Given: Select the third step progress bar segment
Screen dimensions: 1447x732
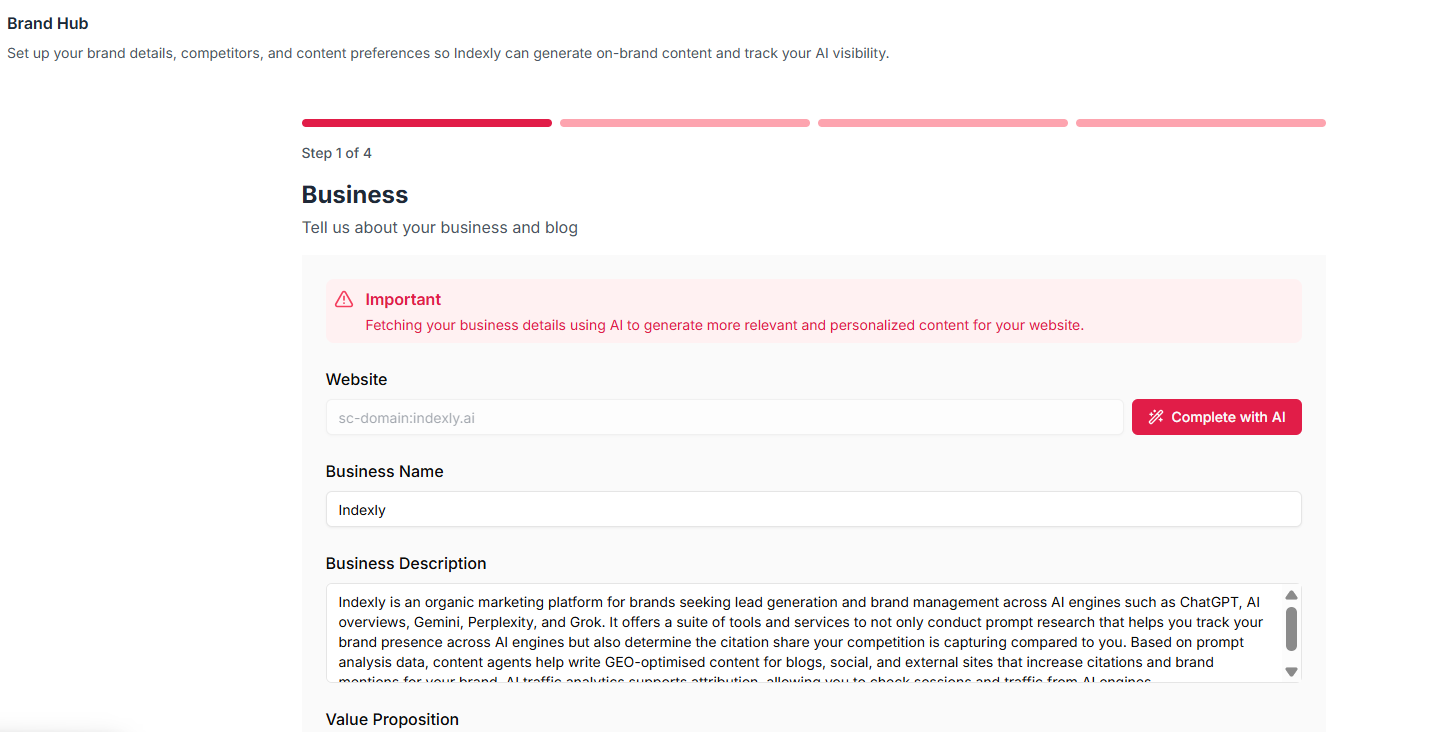Looking at the screenshot, I should click(x=943, y=123).
